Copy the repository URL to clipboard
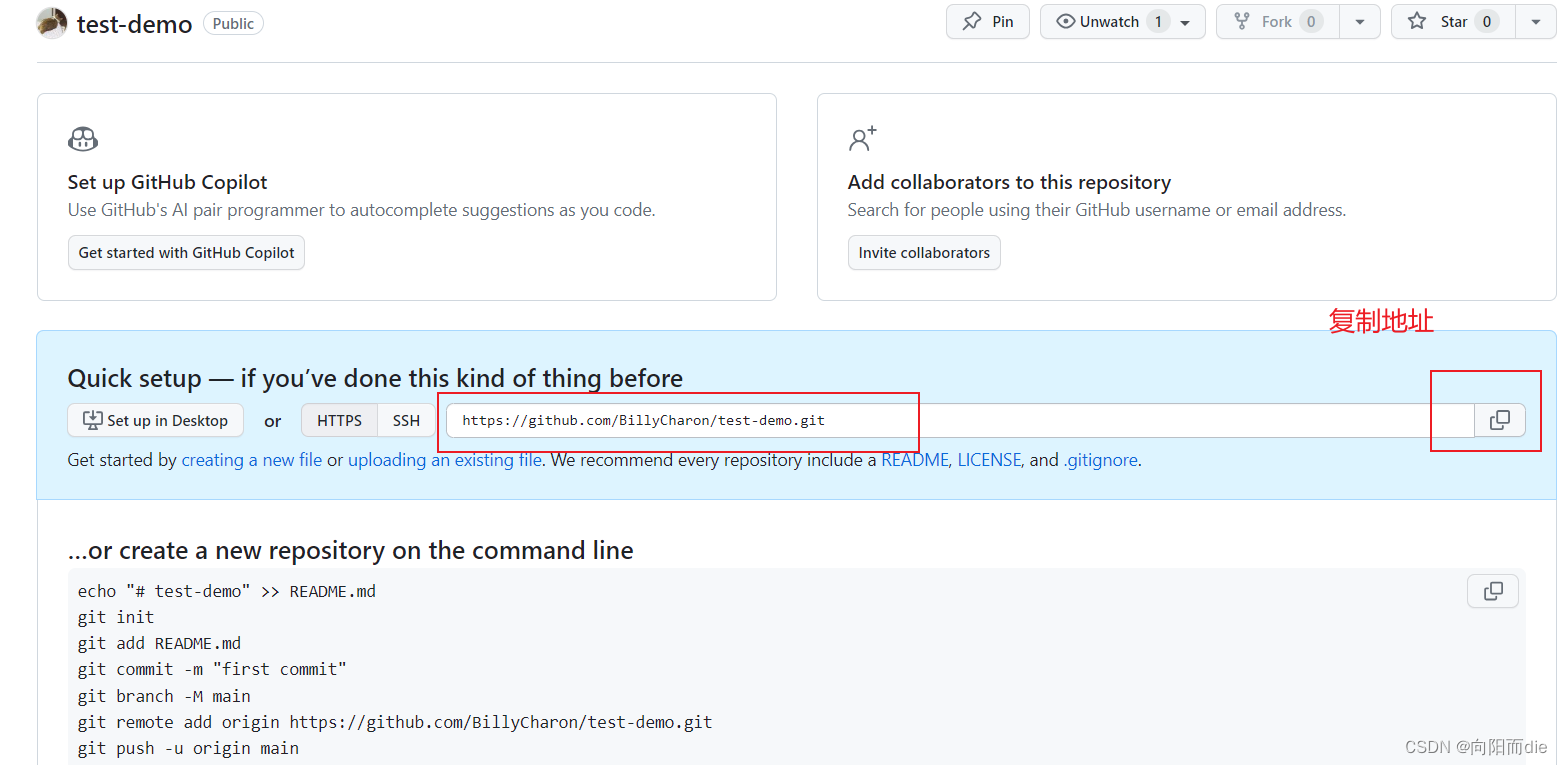This screenshot has height=765, width=1562. pos(1500,421)
